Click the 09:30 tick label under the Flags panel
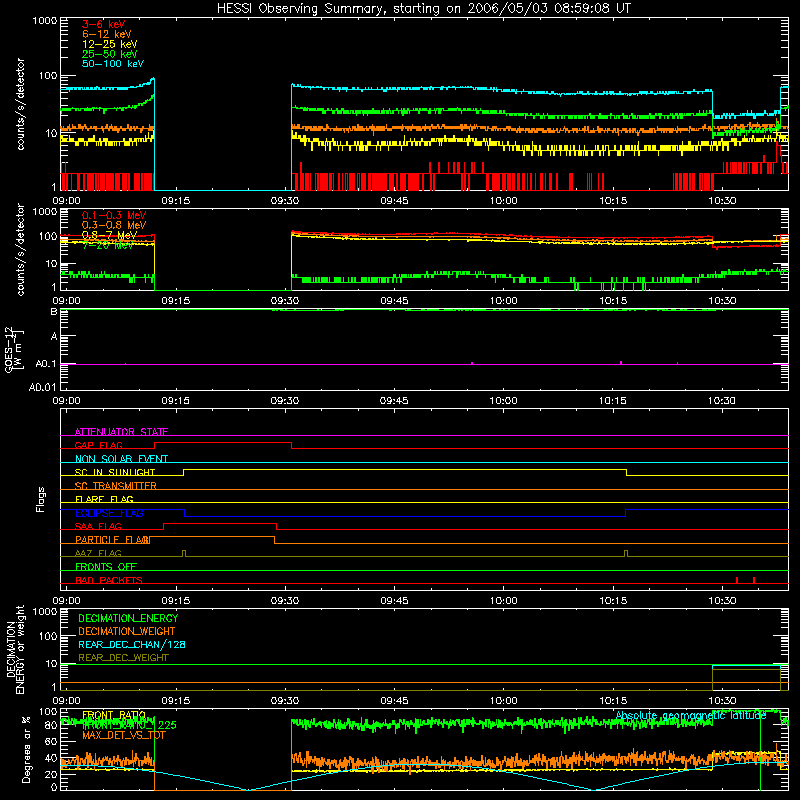The width and height of the screenshot is (800, 800). [285, 601]
